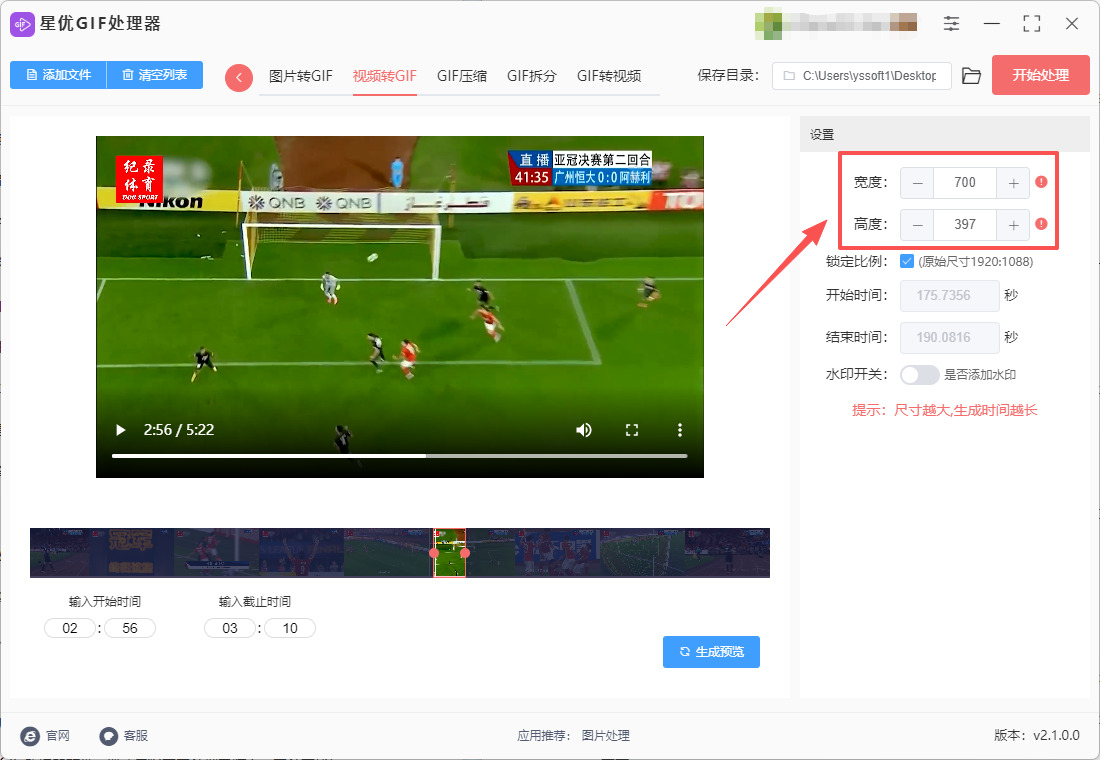Select left red handle of timeline clip

tap(434, 553)
